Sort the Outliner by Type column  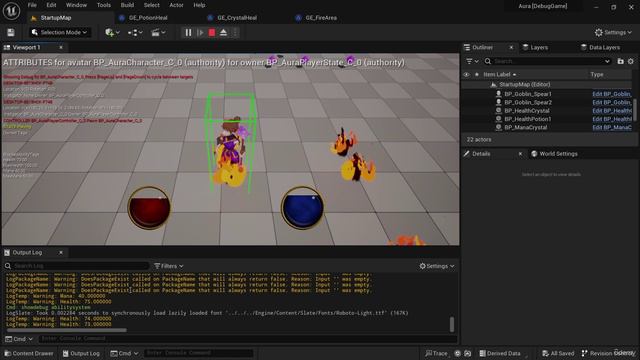[597, 75]
